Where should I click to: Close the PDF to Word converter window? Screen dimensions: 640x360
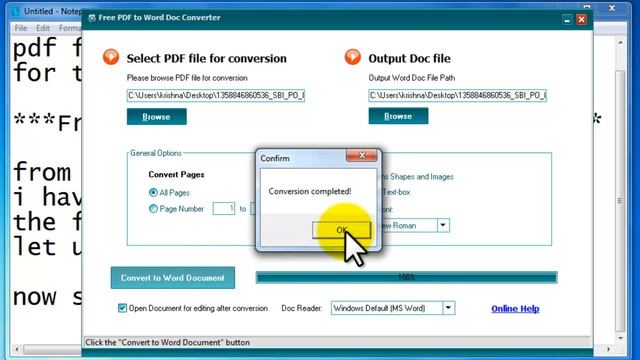click(582, 19)
